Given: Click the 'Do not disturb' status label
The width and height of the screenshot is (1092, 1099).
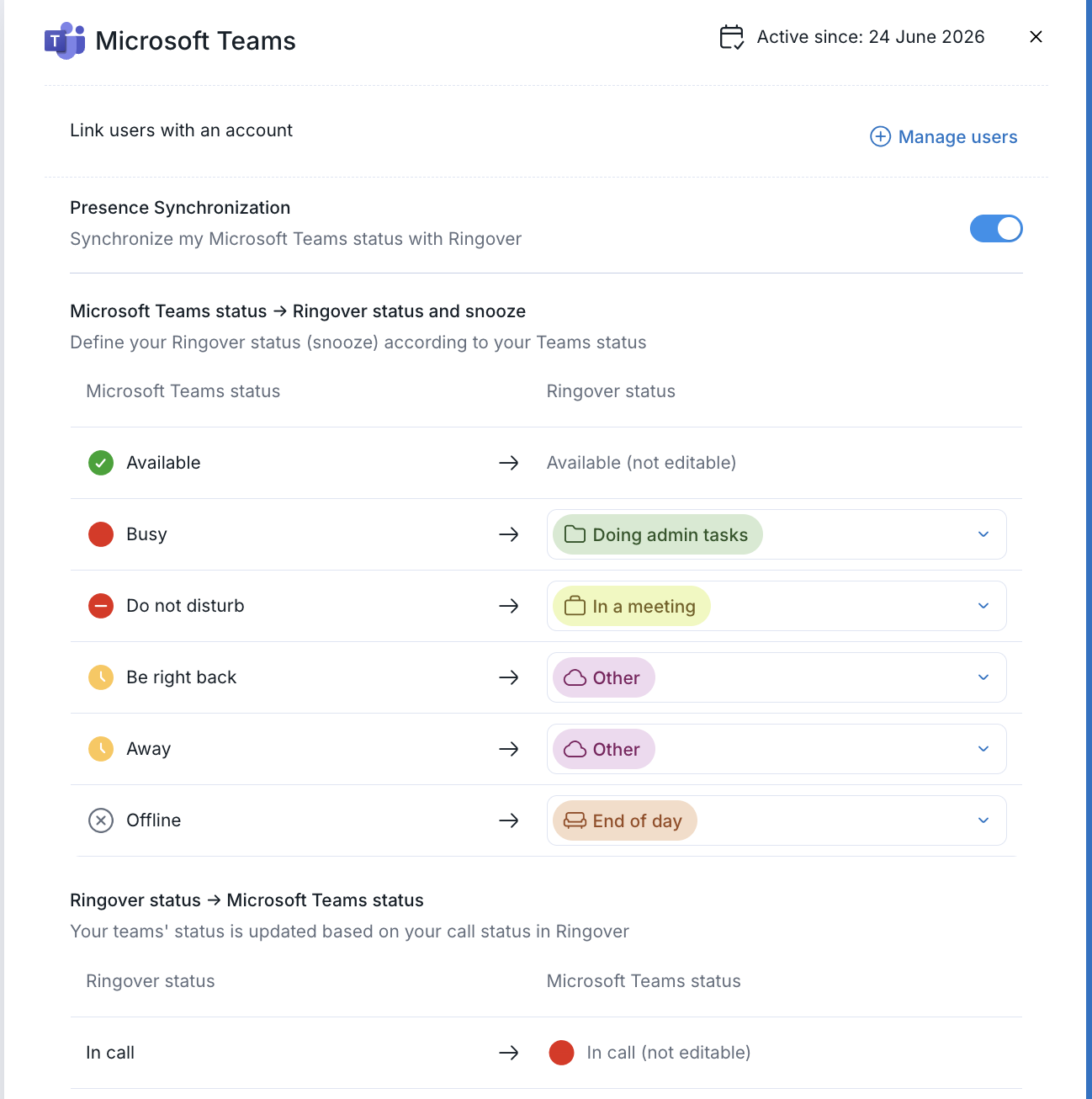Looking at the screenshot, I should [x=186, y=606].
